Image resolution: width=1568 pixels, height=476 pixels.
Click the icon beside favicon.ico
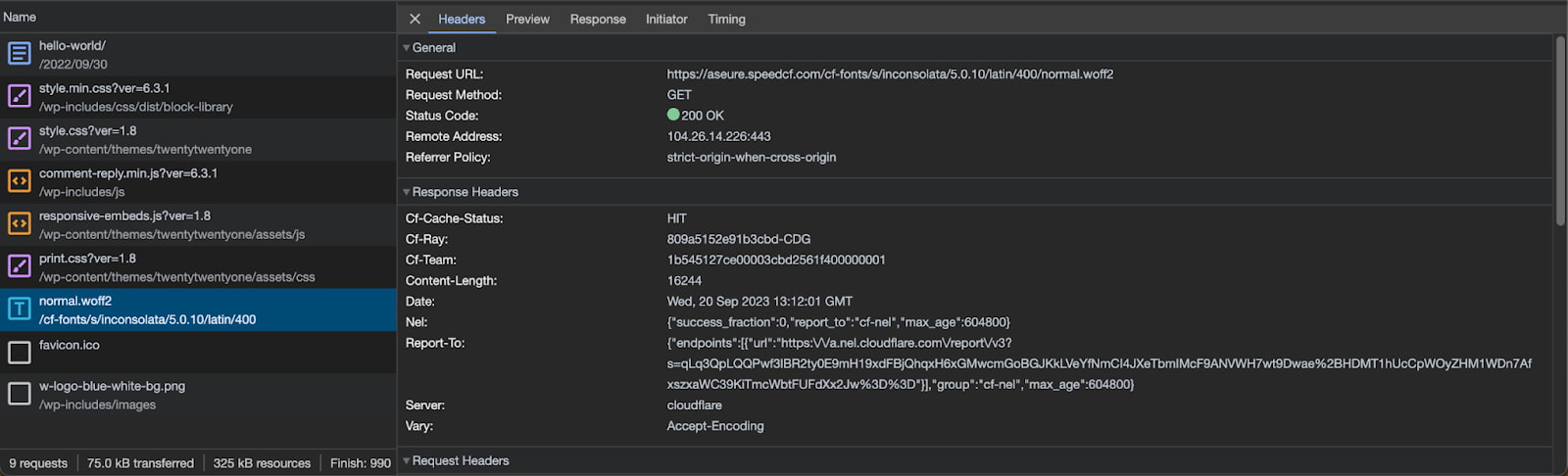[x=20, y=353]
